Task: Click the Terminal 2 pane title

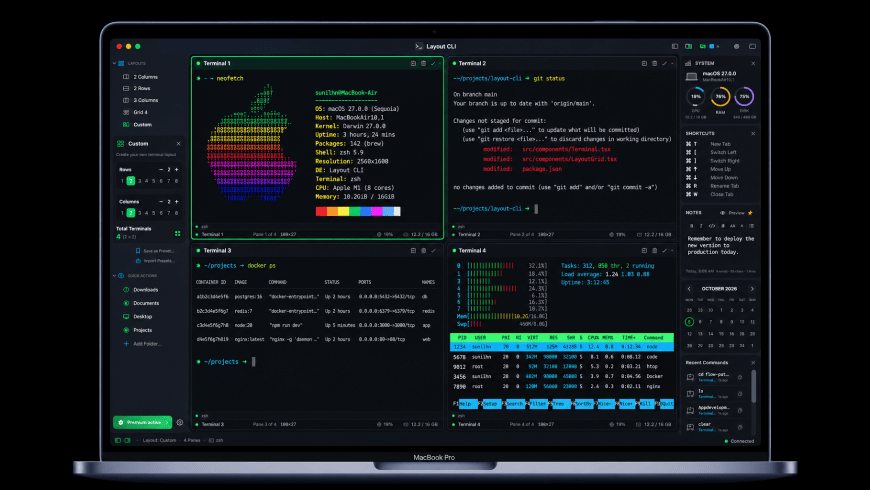Action: 472,63
